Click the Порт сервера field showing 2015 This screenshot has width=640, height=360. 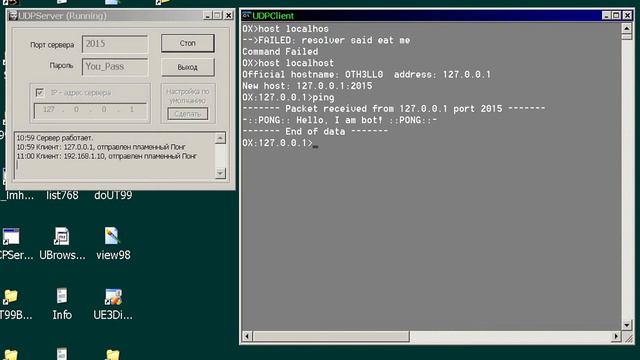[x=115, y=44]
